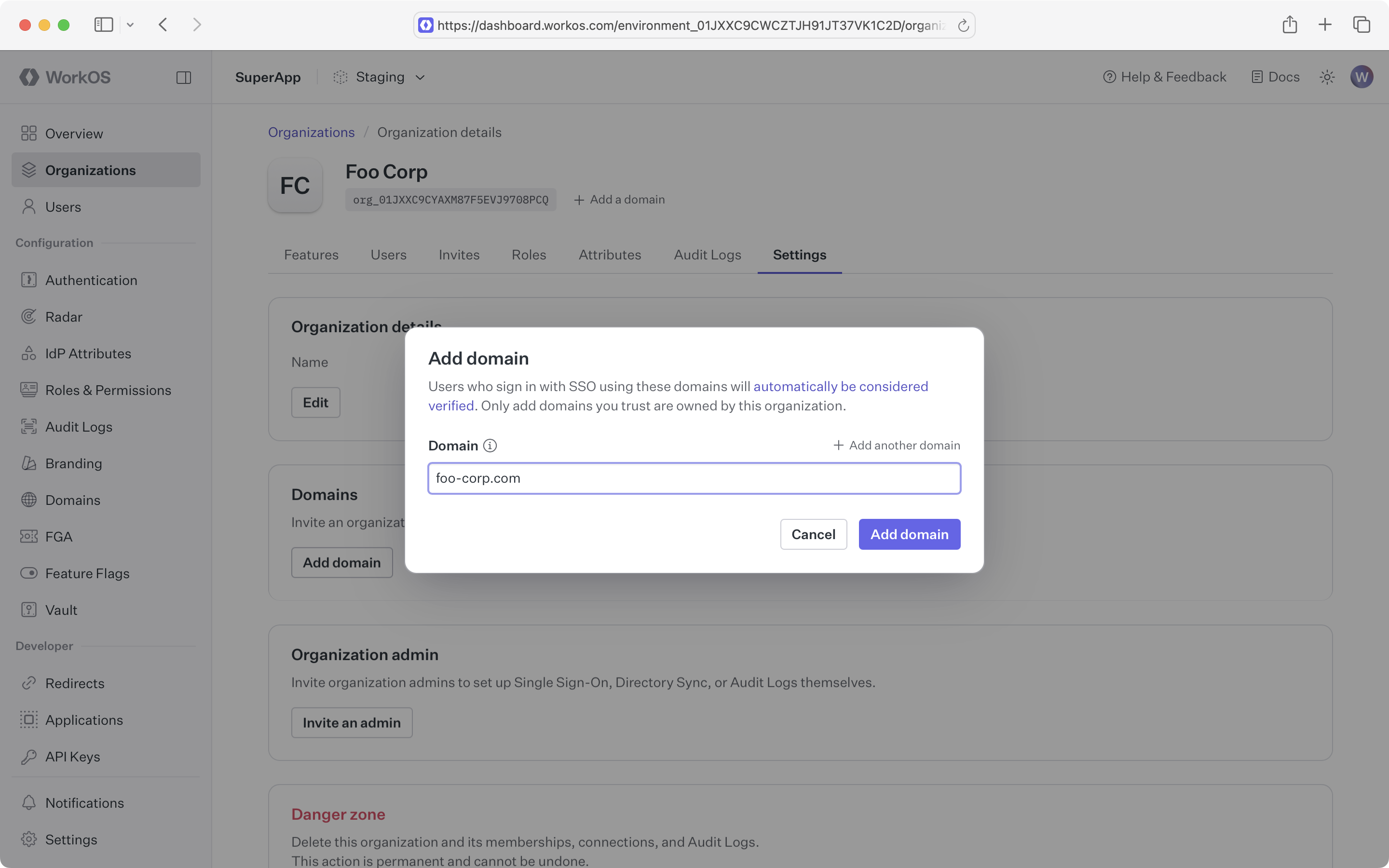Select the Features tab
This screenshot has height=868, width=1389.
[311, 254]
